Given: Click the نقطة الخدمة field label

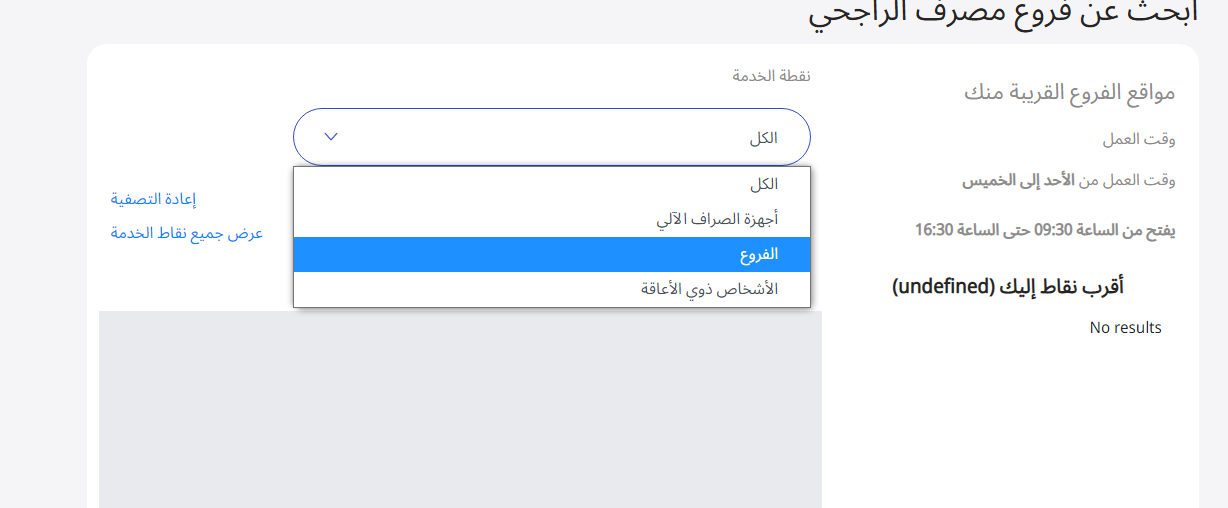Looking at the screenshot, I should coord(771,76).
